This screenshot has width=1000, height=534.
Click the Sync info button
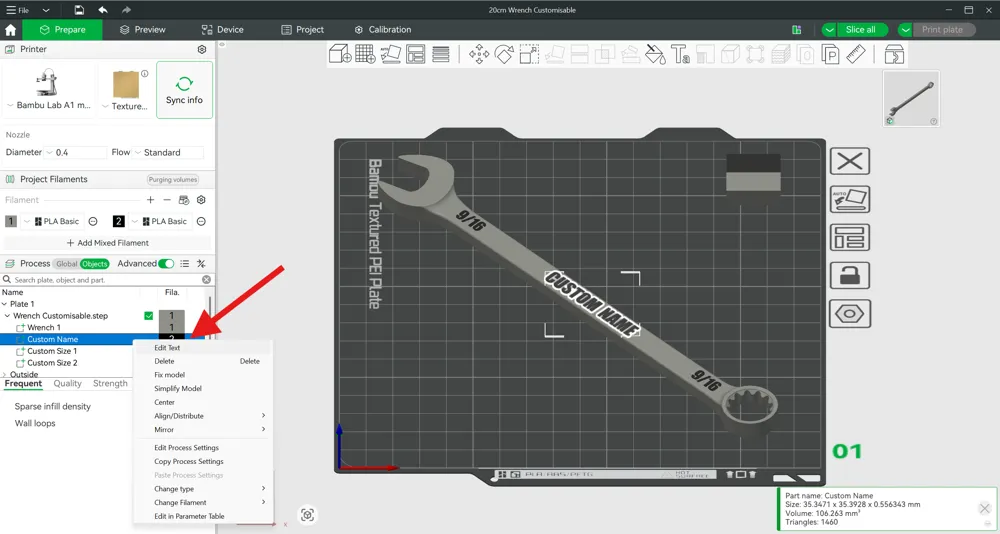184,90
